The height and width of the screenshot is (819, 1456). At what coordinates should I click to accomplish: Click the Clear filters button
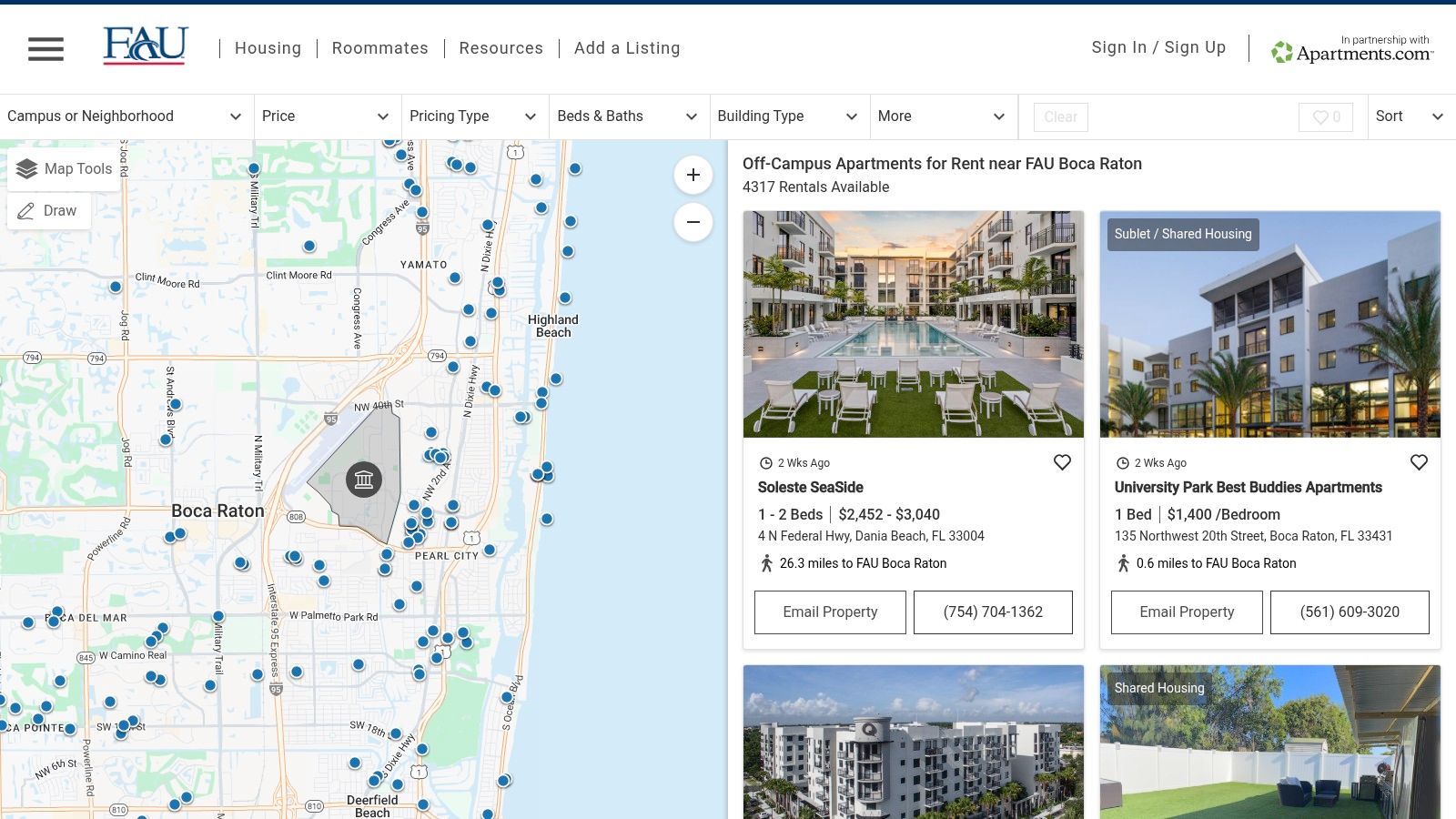tap(1061, 116)
